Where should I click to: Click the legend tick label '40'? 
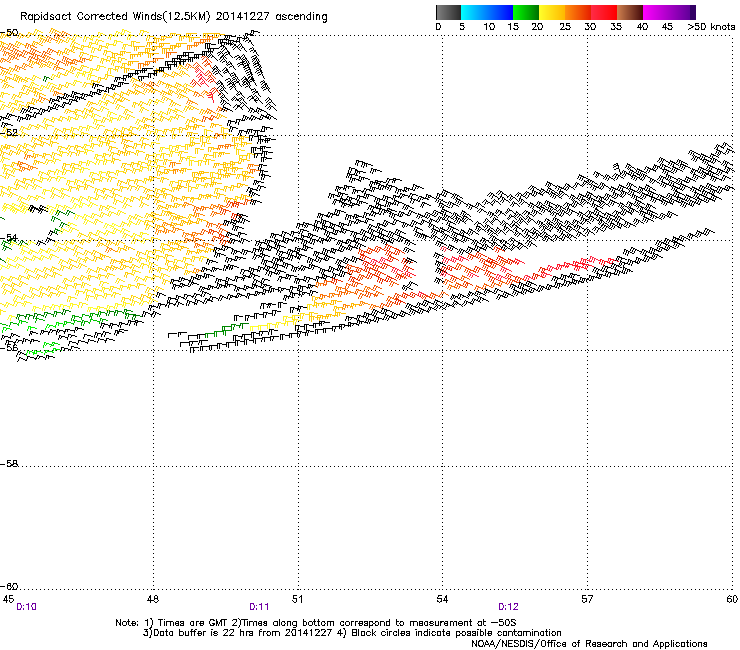pos(642,27)
